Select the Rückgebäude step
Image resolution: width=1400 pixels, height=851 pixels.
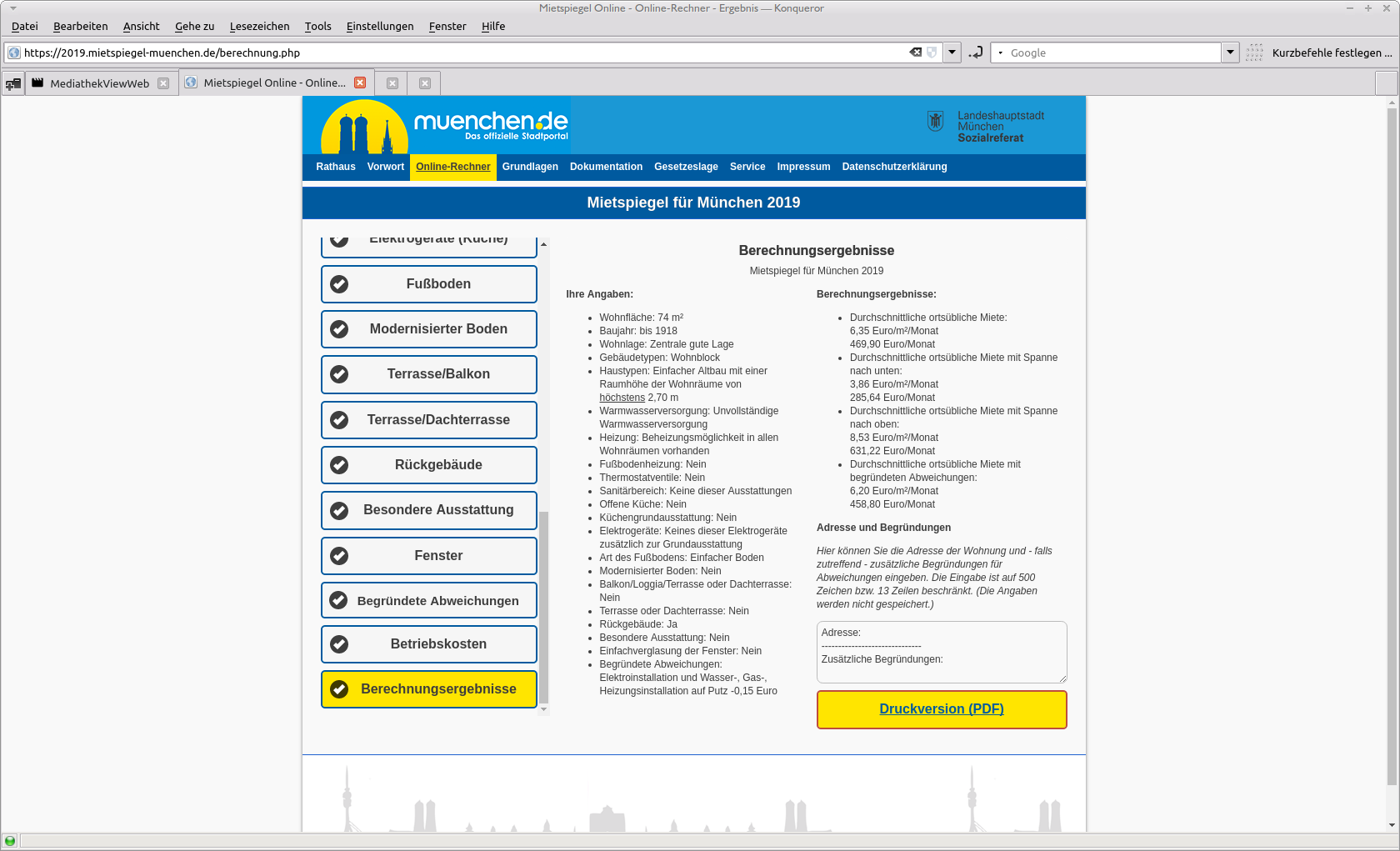pyautogui.click(x=429, y=465)
